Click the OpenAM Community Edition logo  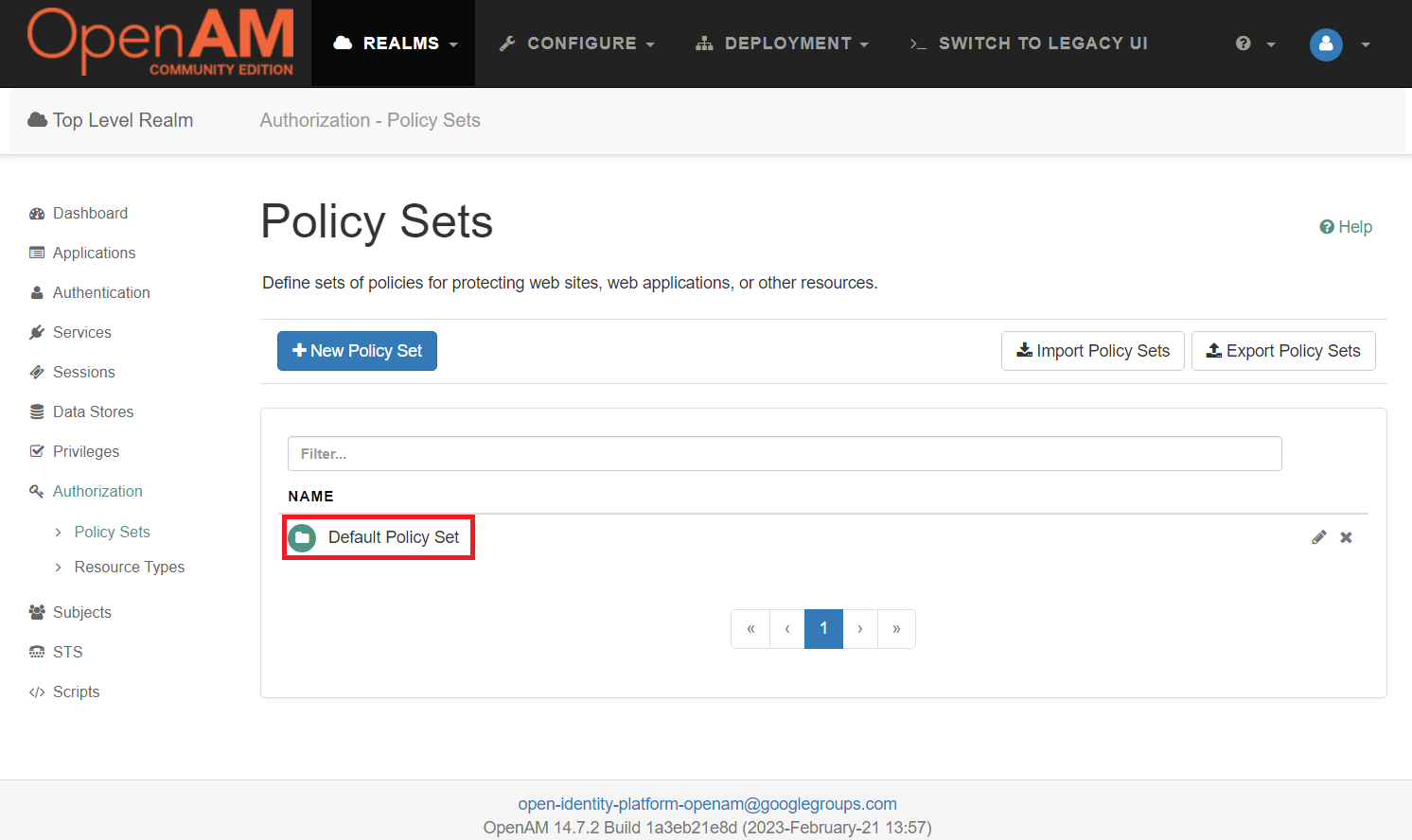point(160,43)
